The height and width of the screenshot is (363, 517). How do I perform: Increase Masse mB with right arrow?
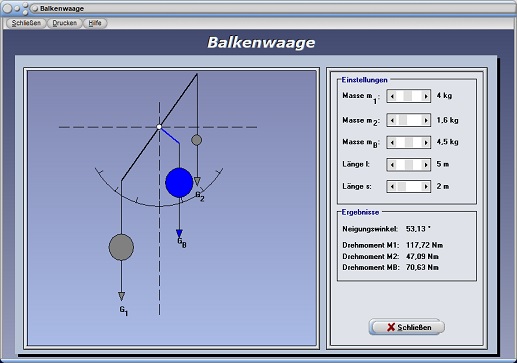tap(426, 142)
